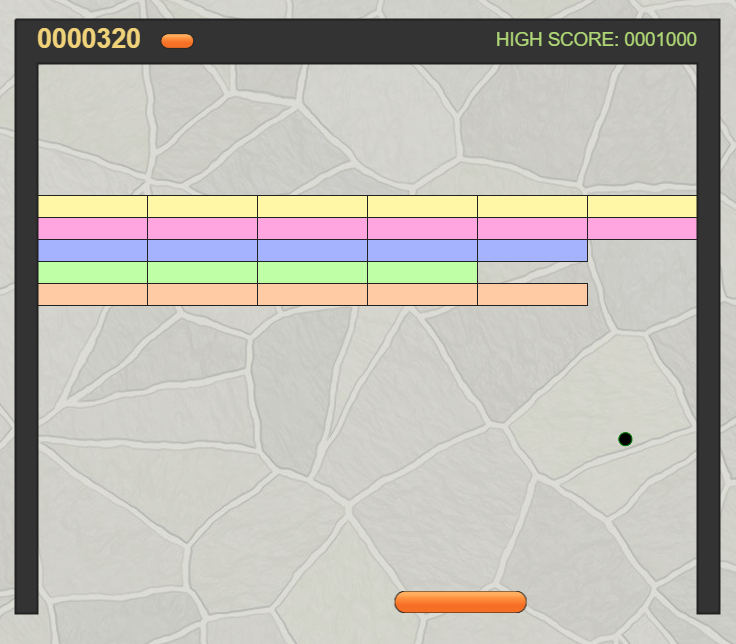Click the right dark wall of the playfield
736x644 pixels.
tap(709, 338)
